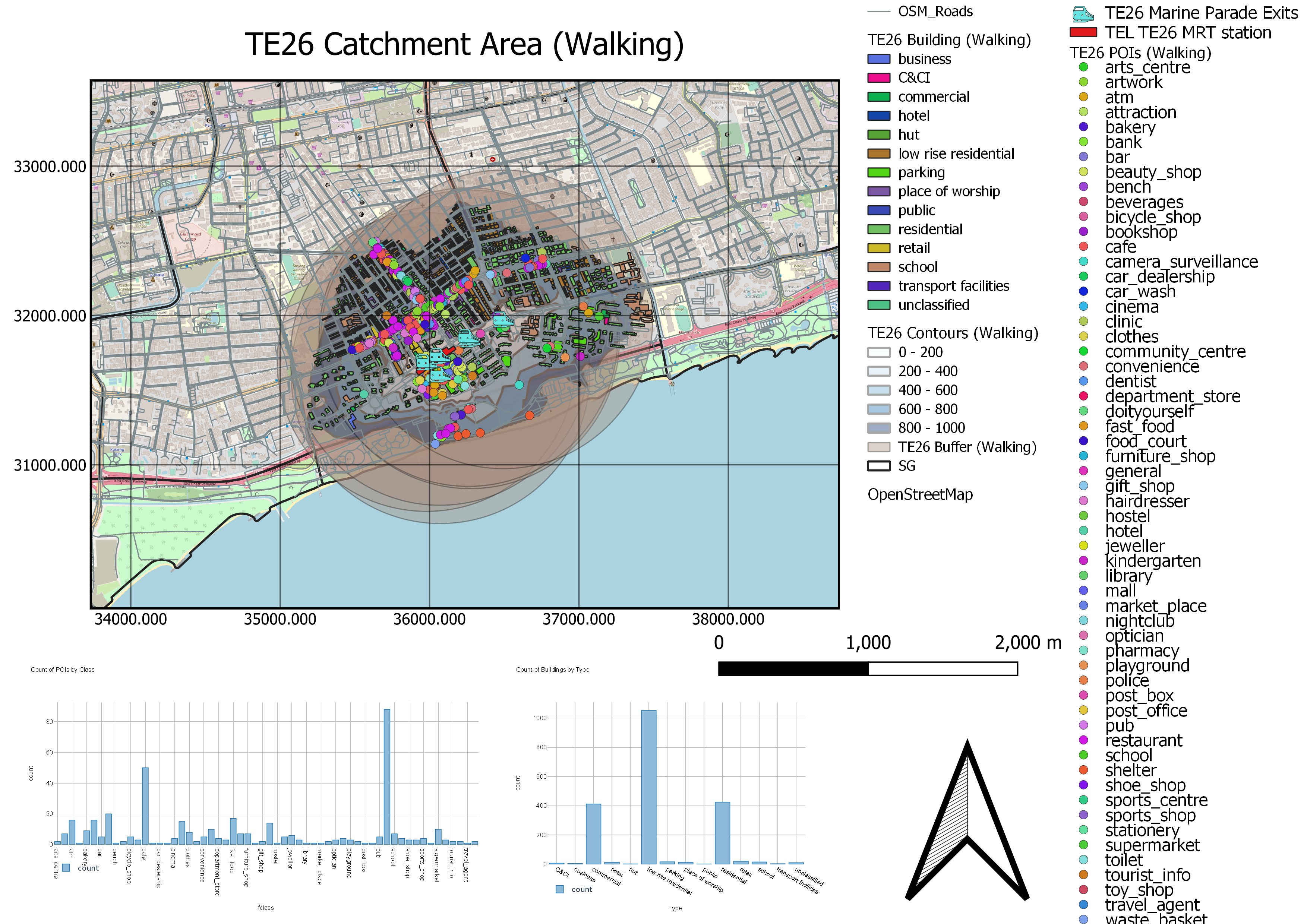Click the supermarket dot legend symbol
The height and width of the screenshot is (924, 1307).
click(x=1083, y=844)
